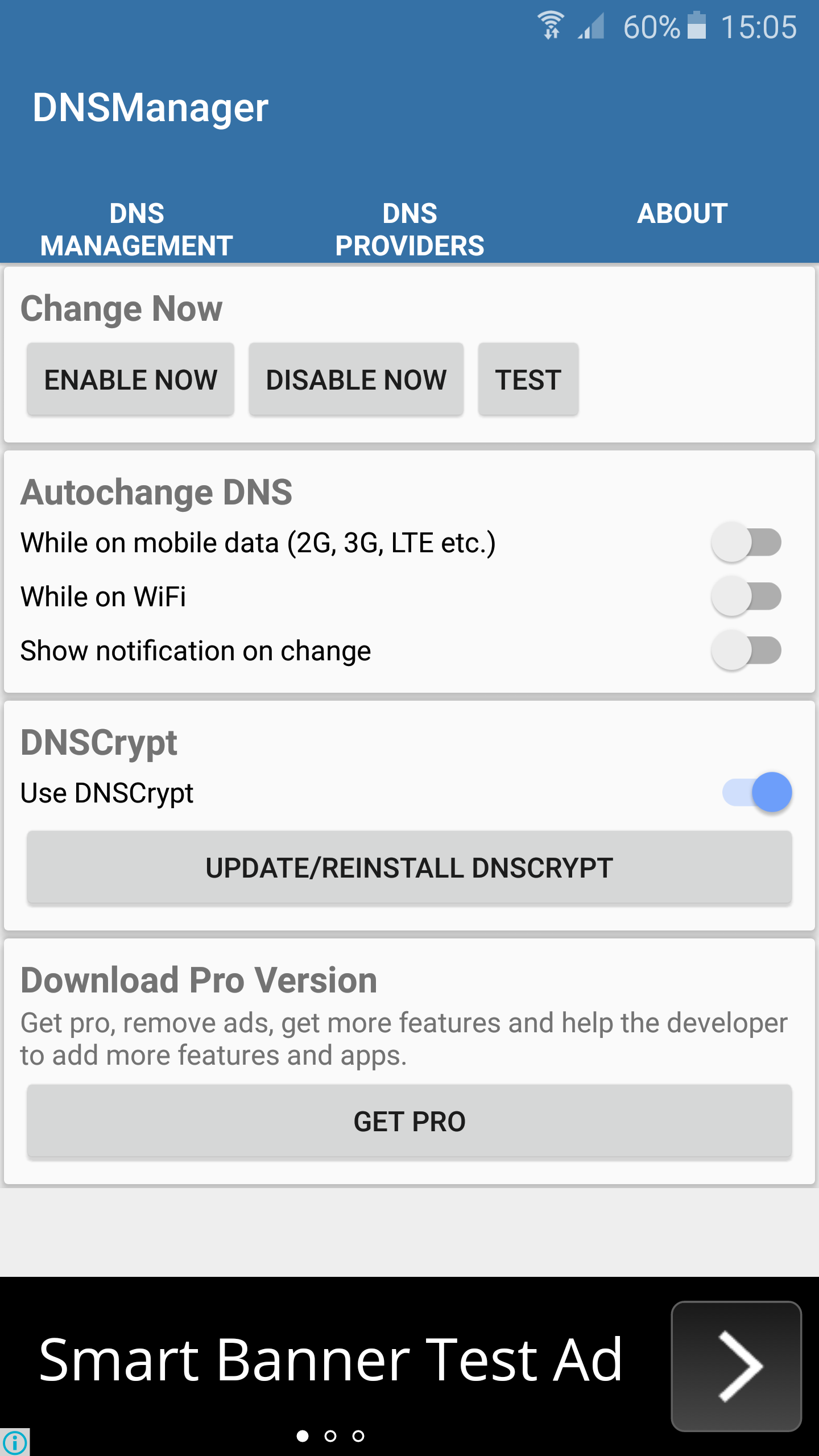
Task: Open the ad info icon
Action: 14,1442
